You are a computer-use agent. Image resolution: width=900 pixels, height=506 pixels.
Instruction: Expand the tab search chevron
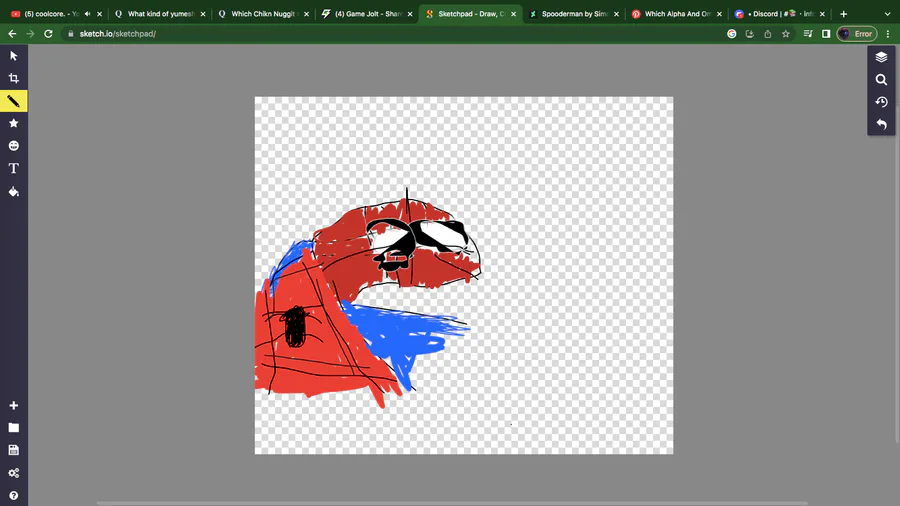(887, 14)
